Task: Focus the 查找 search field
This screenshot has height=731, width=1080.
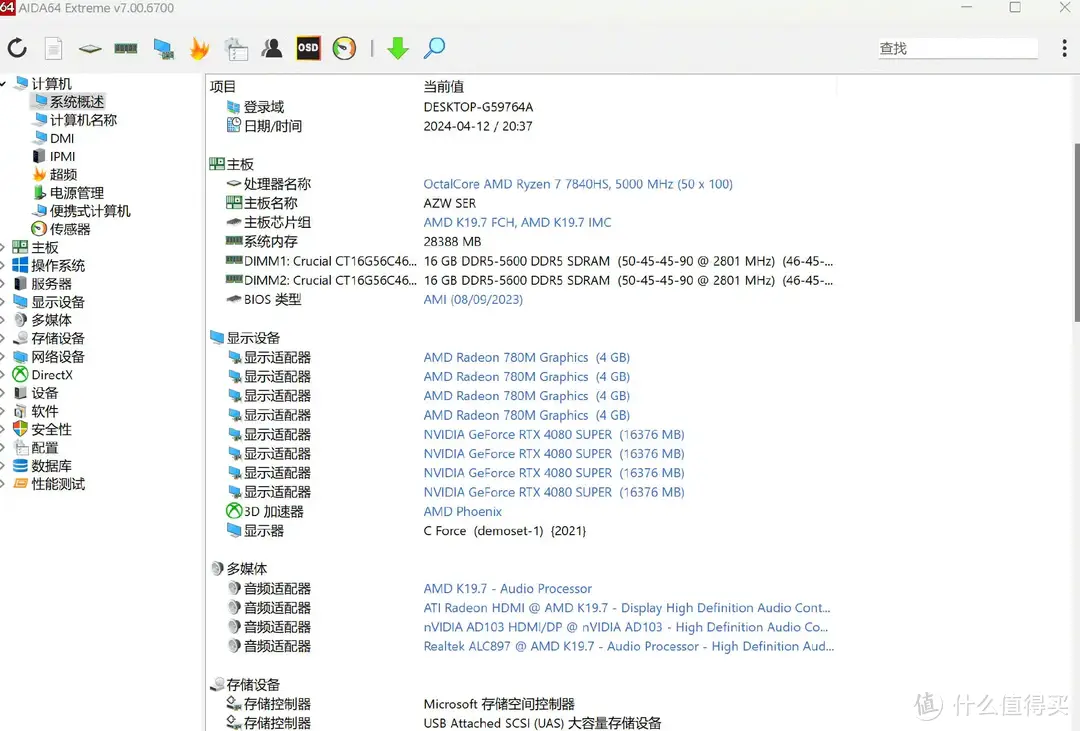Action: pos(957,48)
